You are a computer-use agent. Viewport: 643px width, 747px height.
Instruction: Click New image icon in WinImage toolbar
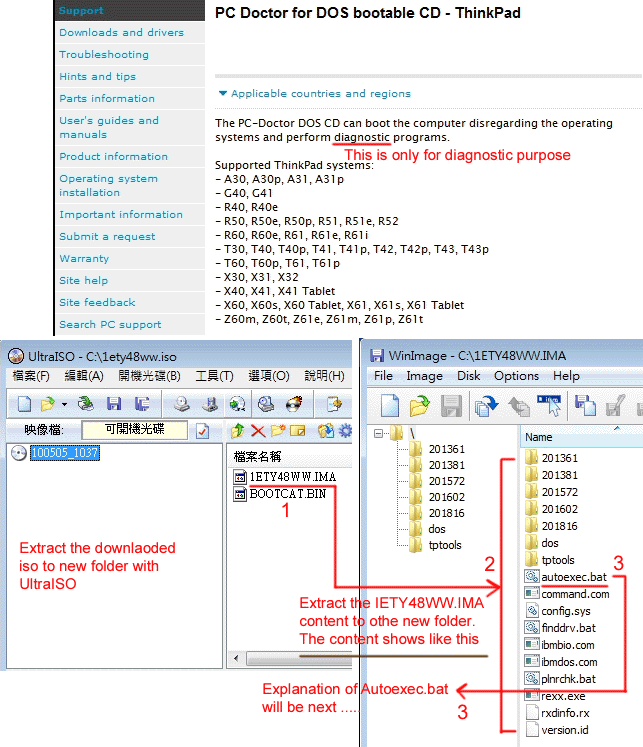(390, 406)
